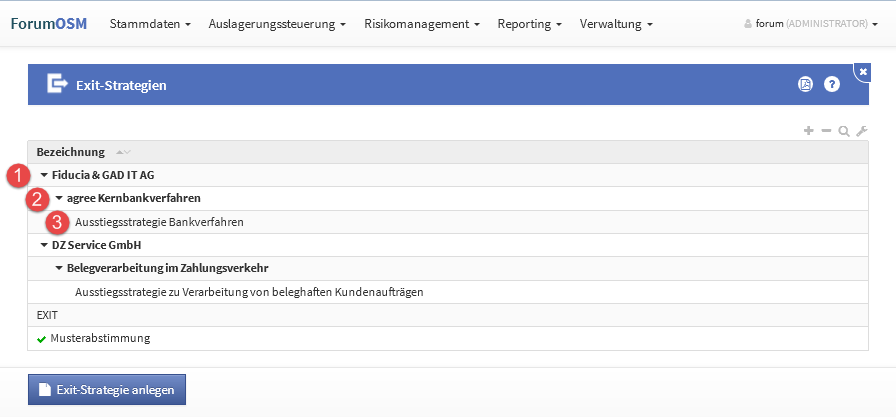Click the Exit-Strategien header icon
This screenshot has height=417, width=896.
(x=57, y=85)
